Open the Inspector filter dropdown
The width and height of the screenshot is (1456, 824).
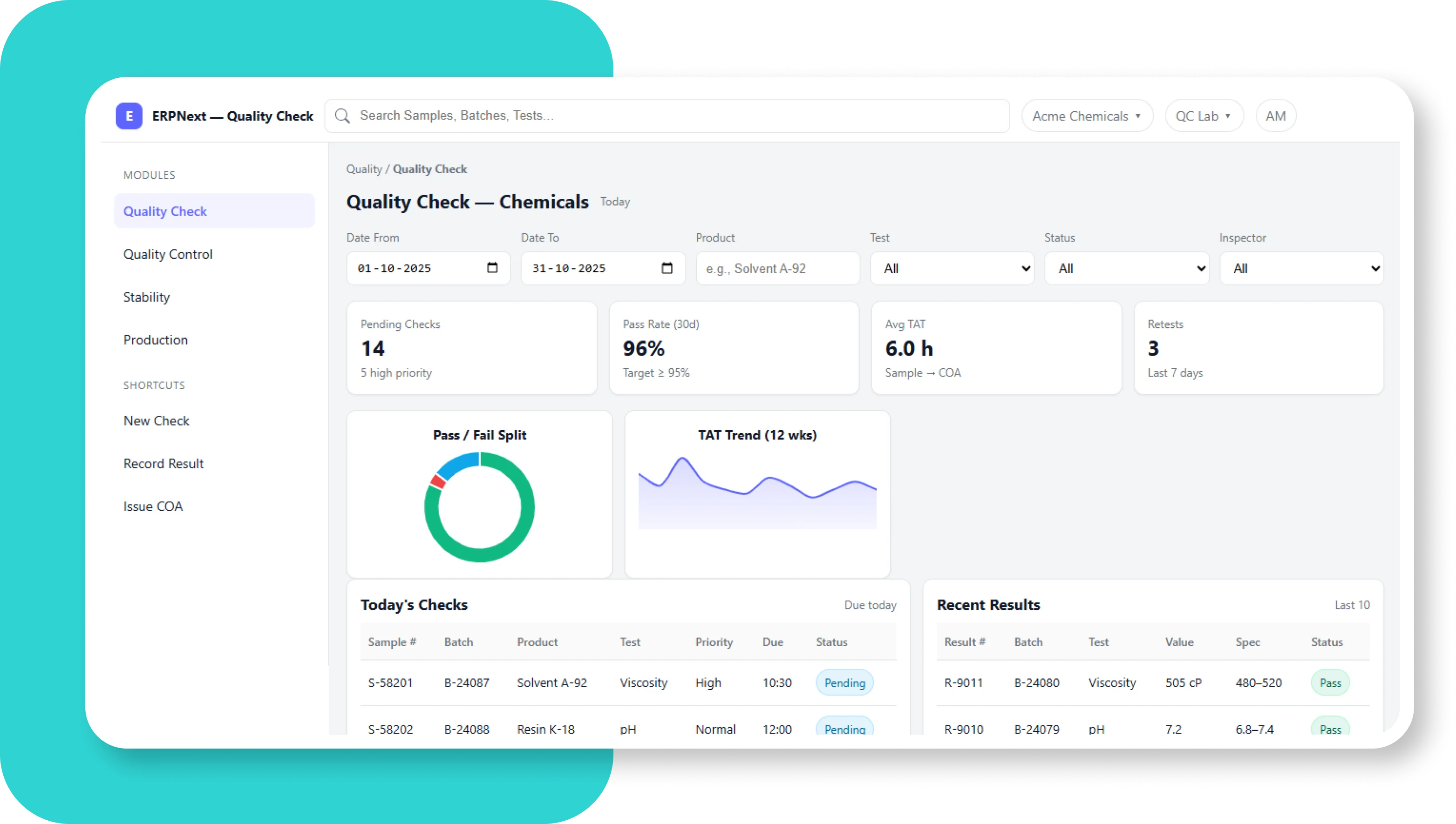(x=1301, y=268)
